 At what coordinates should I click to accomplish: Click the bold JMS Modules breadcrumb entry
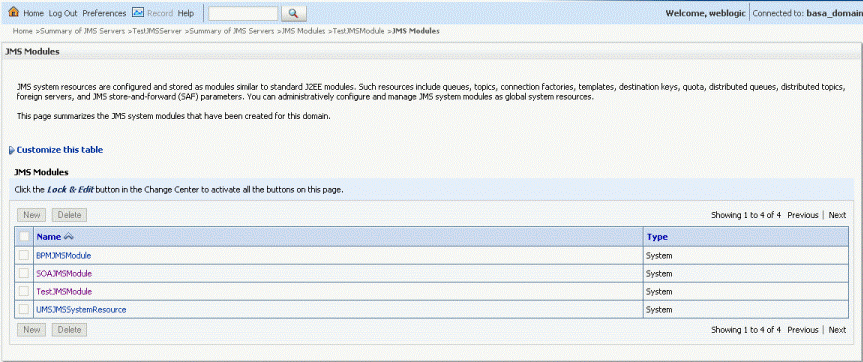point(416,31)
